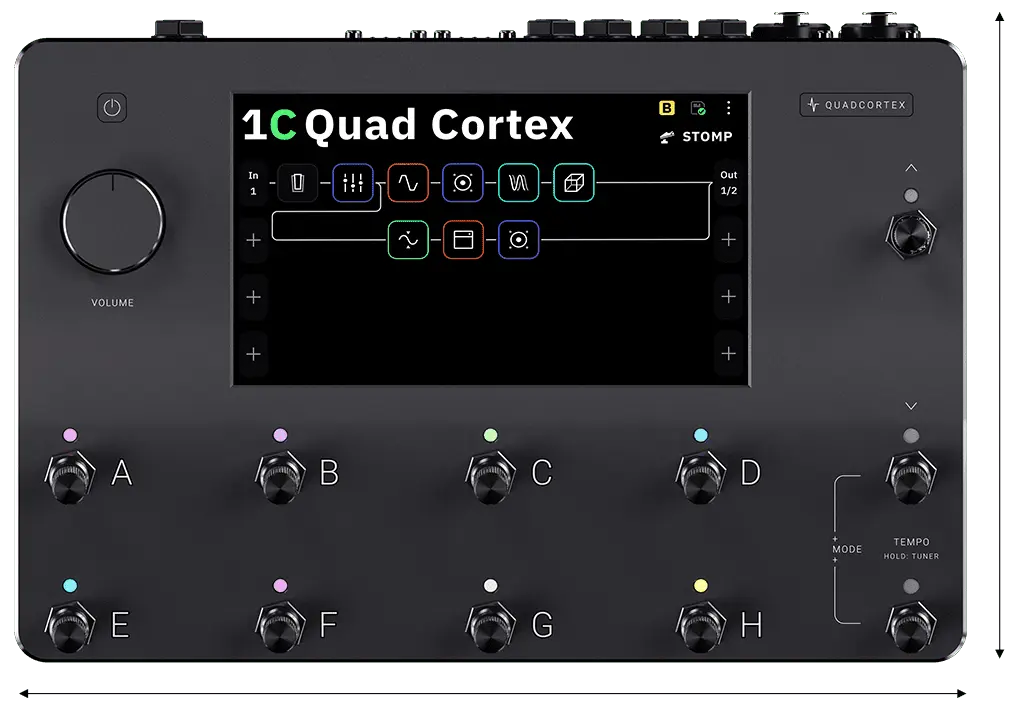Select the orange amp head block in row two
Screen dimensions: 1025x722
pyautogui.click(x=463, y=240)
